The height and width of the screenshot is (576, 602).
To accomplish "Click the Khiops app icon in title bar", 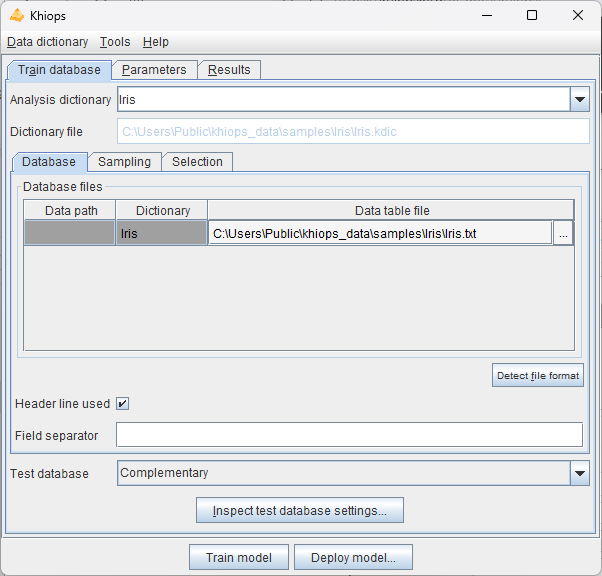I will pos(17,16).
